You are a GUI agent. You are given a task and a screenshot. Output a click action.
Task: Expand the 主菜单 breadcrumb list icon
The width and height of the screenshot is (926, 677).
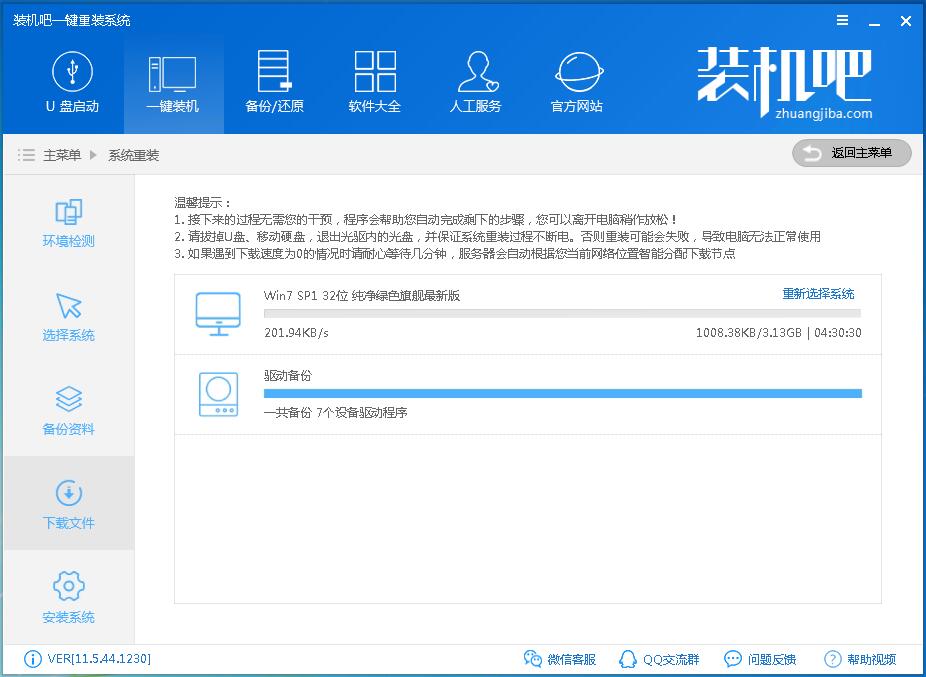26,153
